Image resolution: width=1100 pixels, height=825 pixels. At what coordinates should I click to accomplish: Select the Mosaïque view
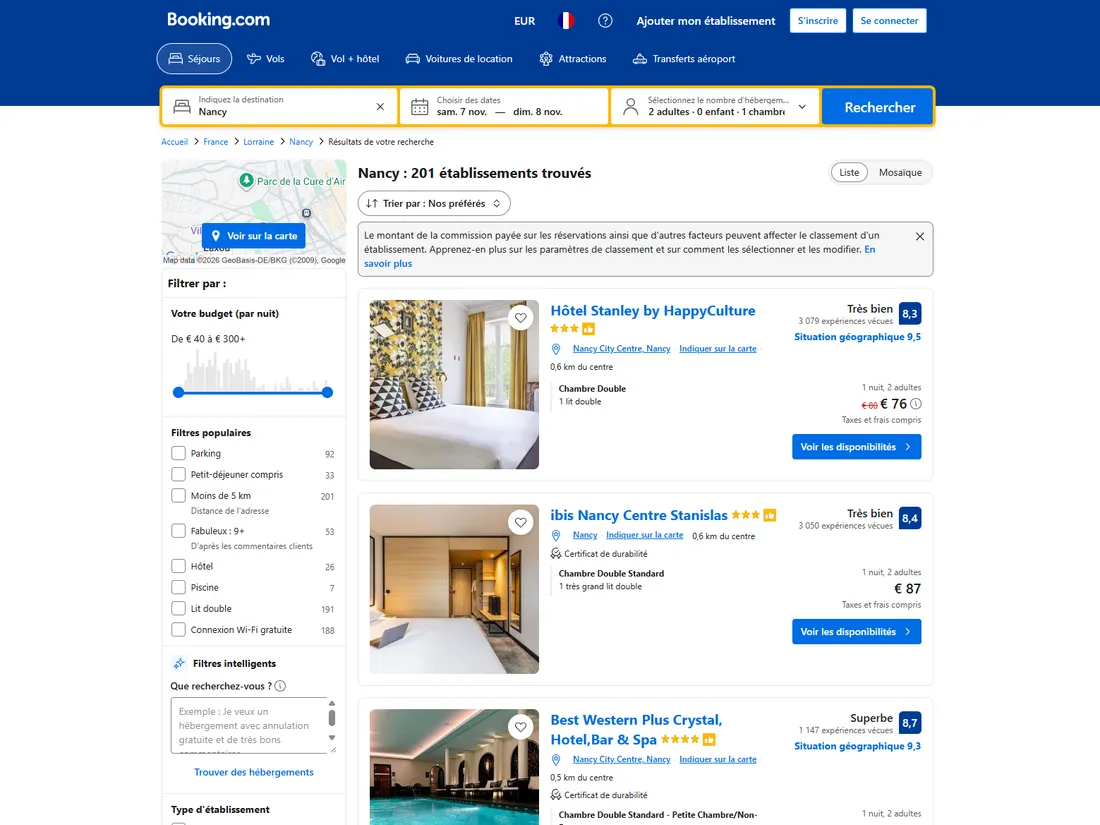tap(900, 173)
